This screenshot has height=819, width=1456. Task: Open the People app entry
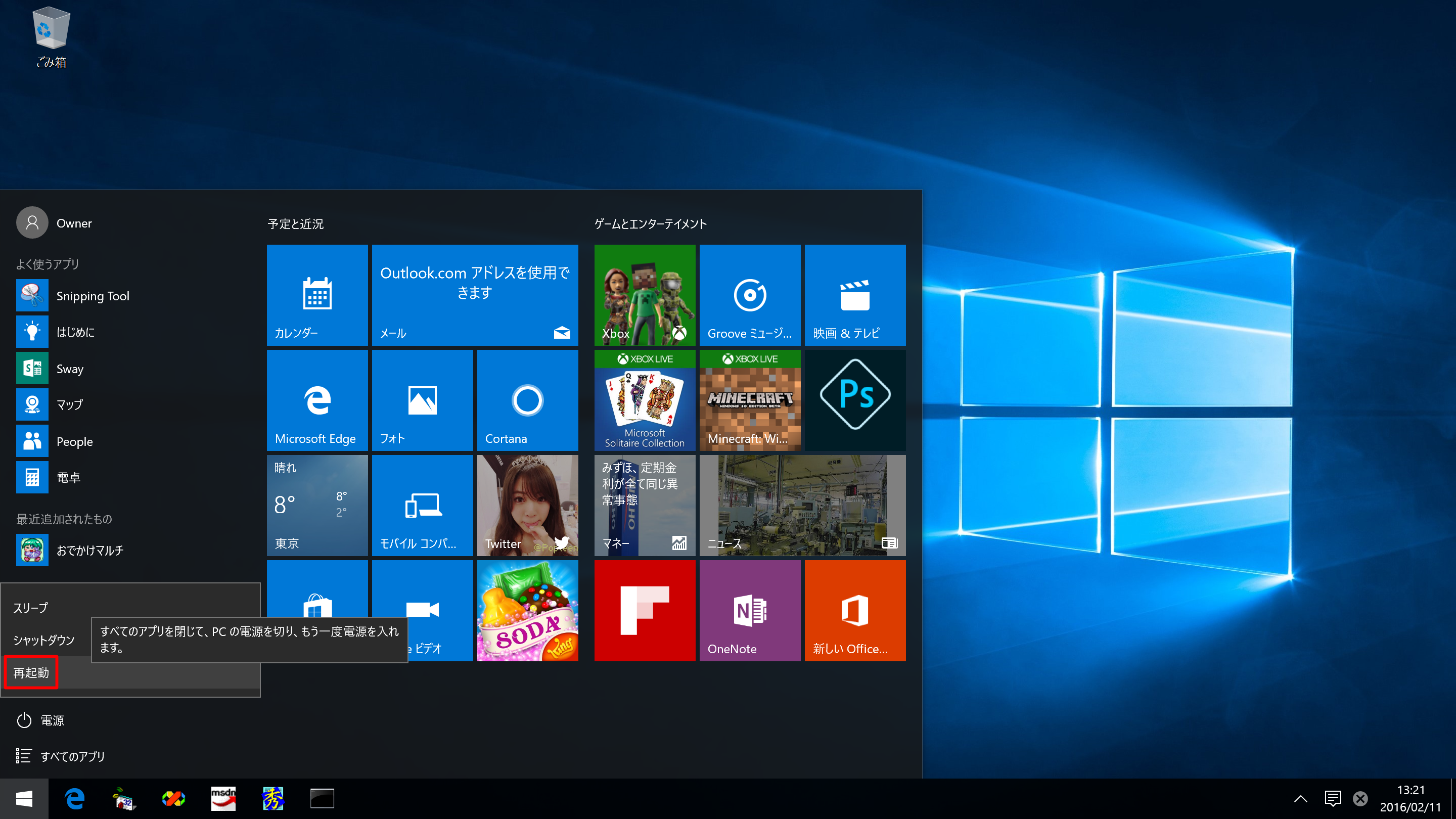point(130,441)
